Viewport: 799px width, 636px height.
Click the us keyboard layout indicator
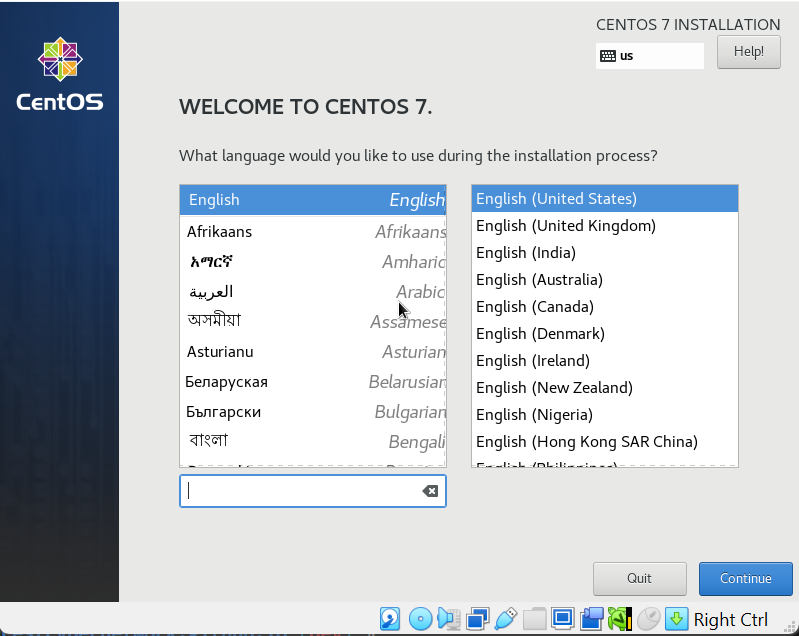tap(650, 56)
